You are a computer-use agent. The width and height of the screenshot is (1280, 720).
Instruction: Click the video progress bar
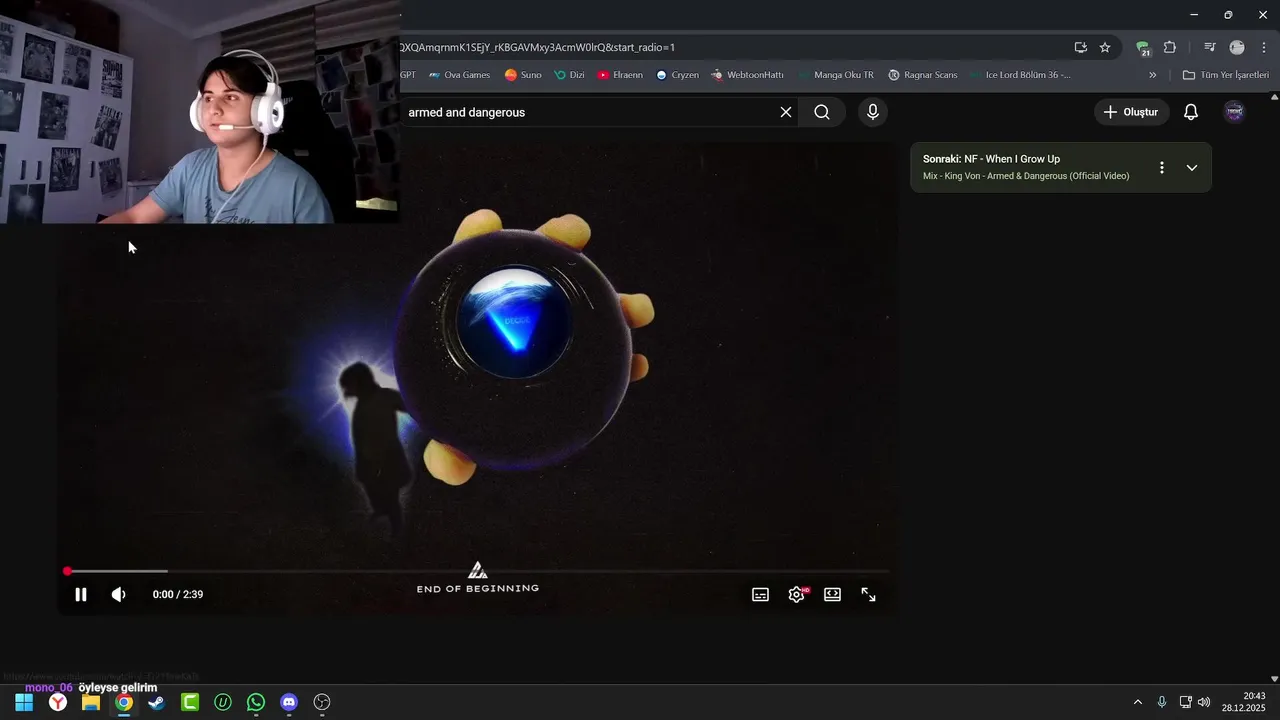point(478,571)
